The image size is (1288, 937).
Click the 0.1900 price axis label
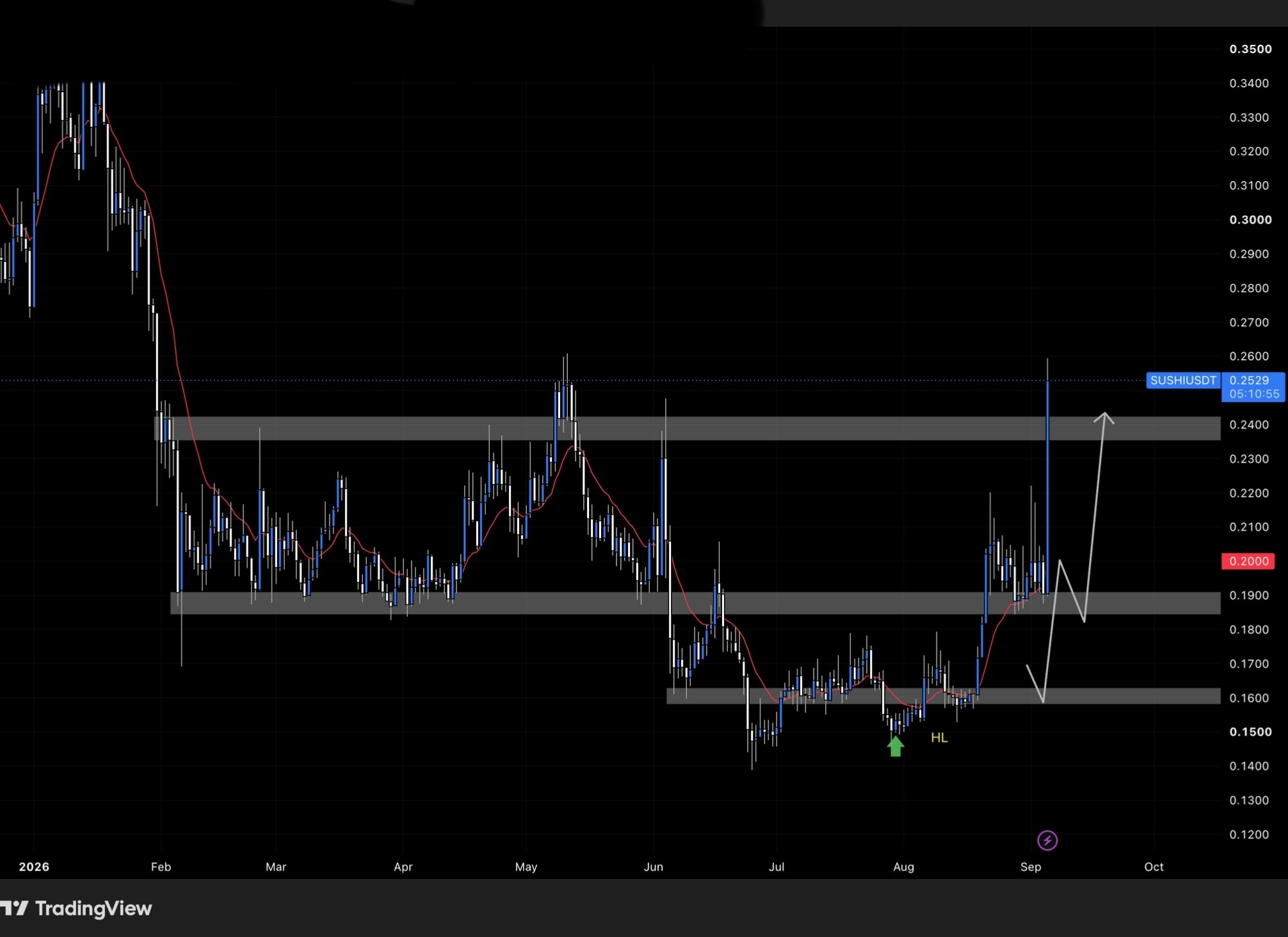pos(1249,595)
